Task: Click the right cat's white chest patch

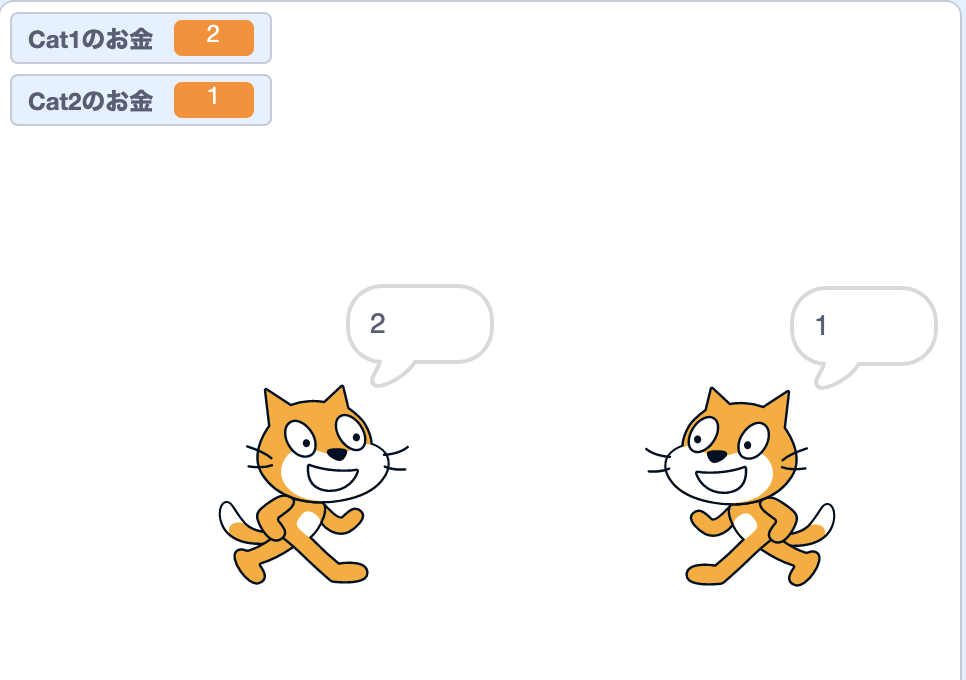Action: coord(744,525)
